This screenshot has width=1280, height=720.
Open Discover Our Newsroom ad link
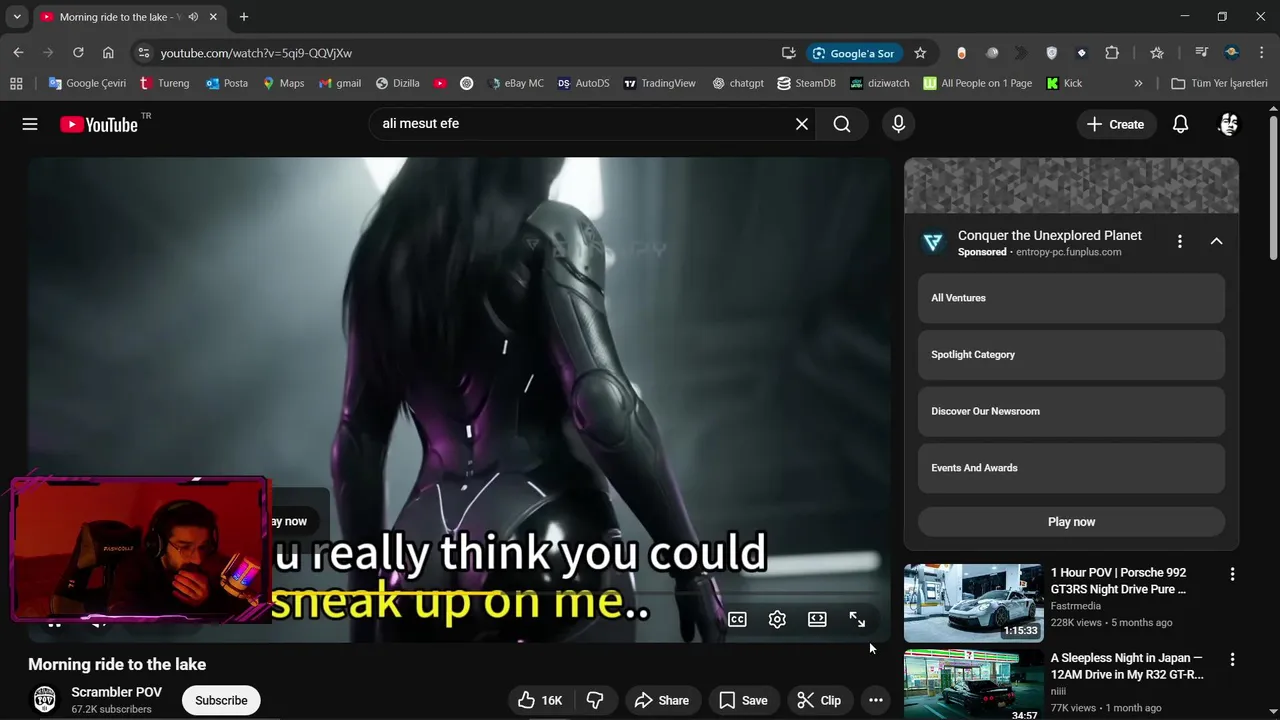(x=1071, y=411)
